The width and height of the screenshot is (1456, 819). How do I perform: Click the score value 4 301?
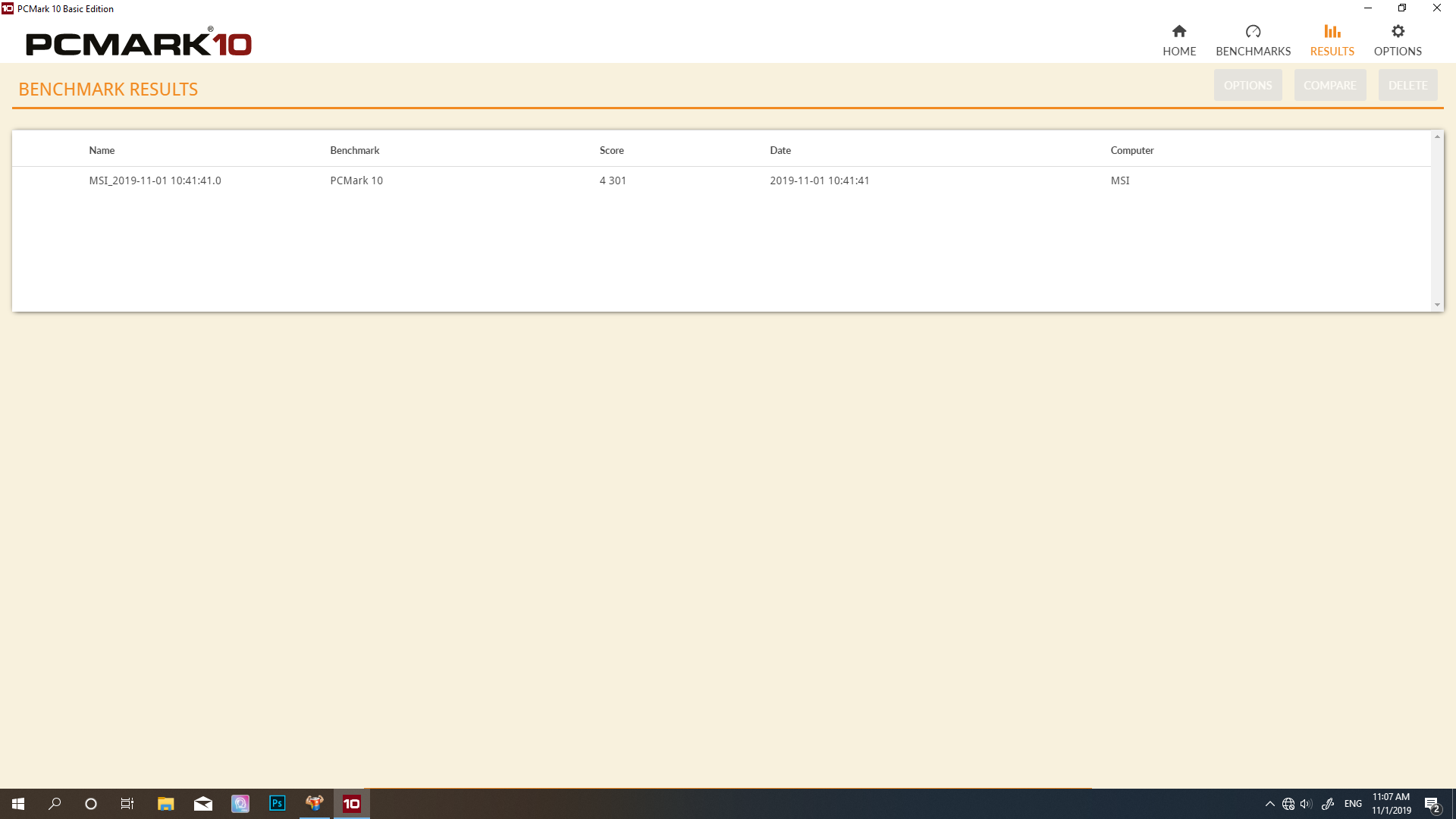[x=613, y=180]
